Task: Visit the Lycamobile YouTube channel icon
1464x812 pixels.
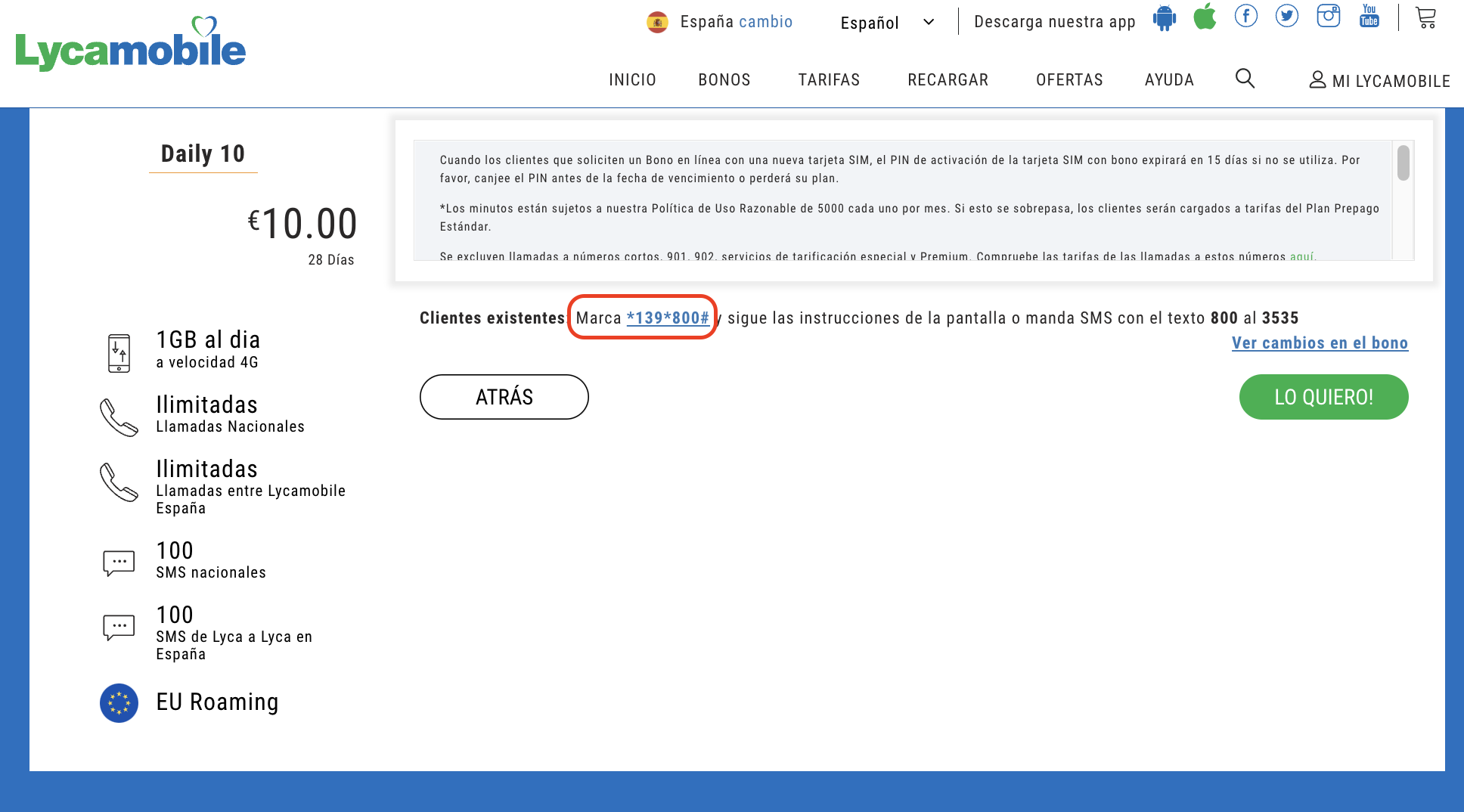Action: (1369, 16)
